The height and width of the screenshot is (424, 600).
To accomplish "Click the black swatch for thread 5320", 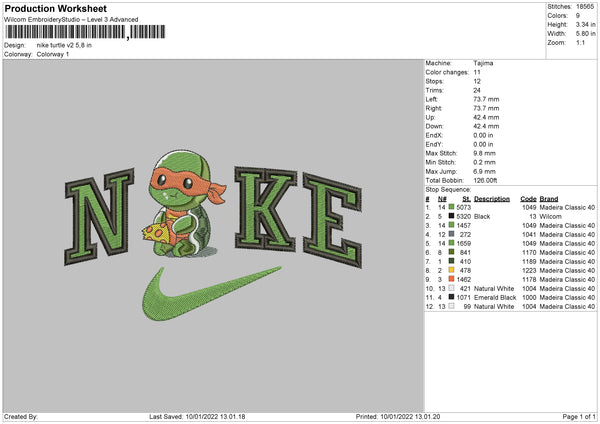I will [452, 216].
